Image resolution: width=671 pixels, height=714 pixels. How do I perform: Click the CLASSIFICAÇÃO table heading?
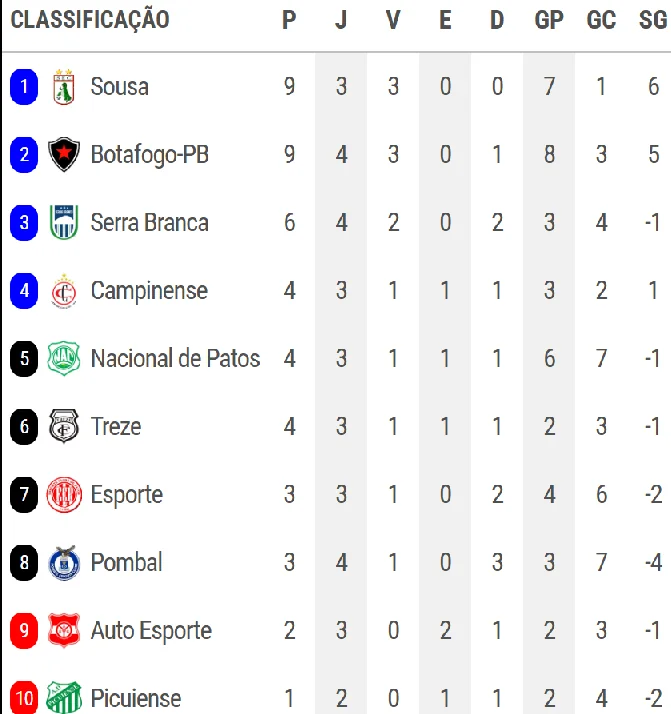tap(90, 20)
